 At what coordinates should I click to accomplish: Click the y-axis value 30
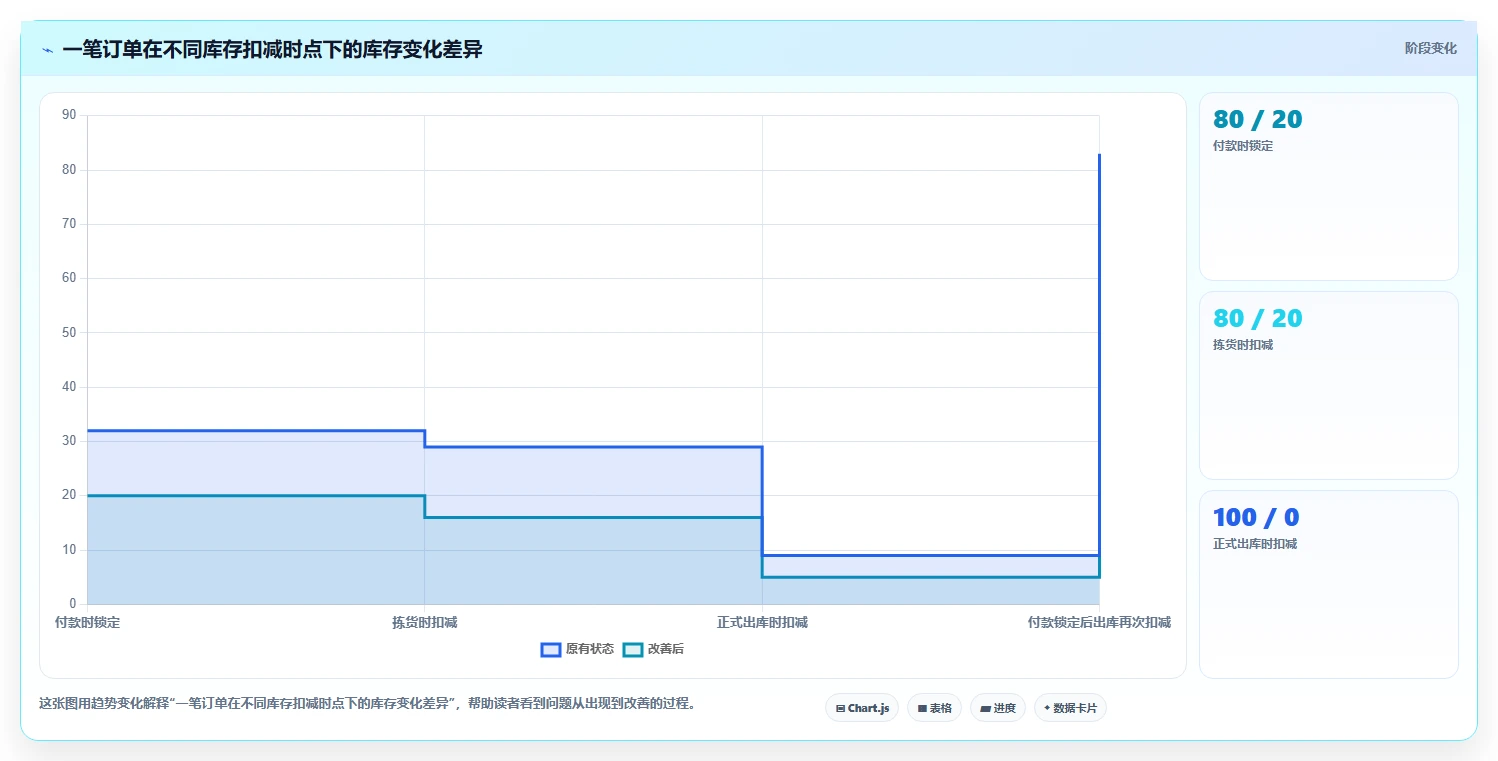point(69,441)
